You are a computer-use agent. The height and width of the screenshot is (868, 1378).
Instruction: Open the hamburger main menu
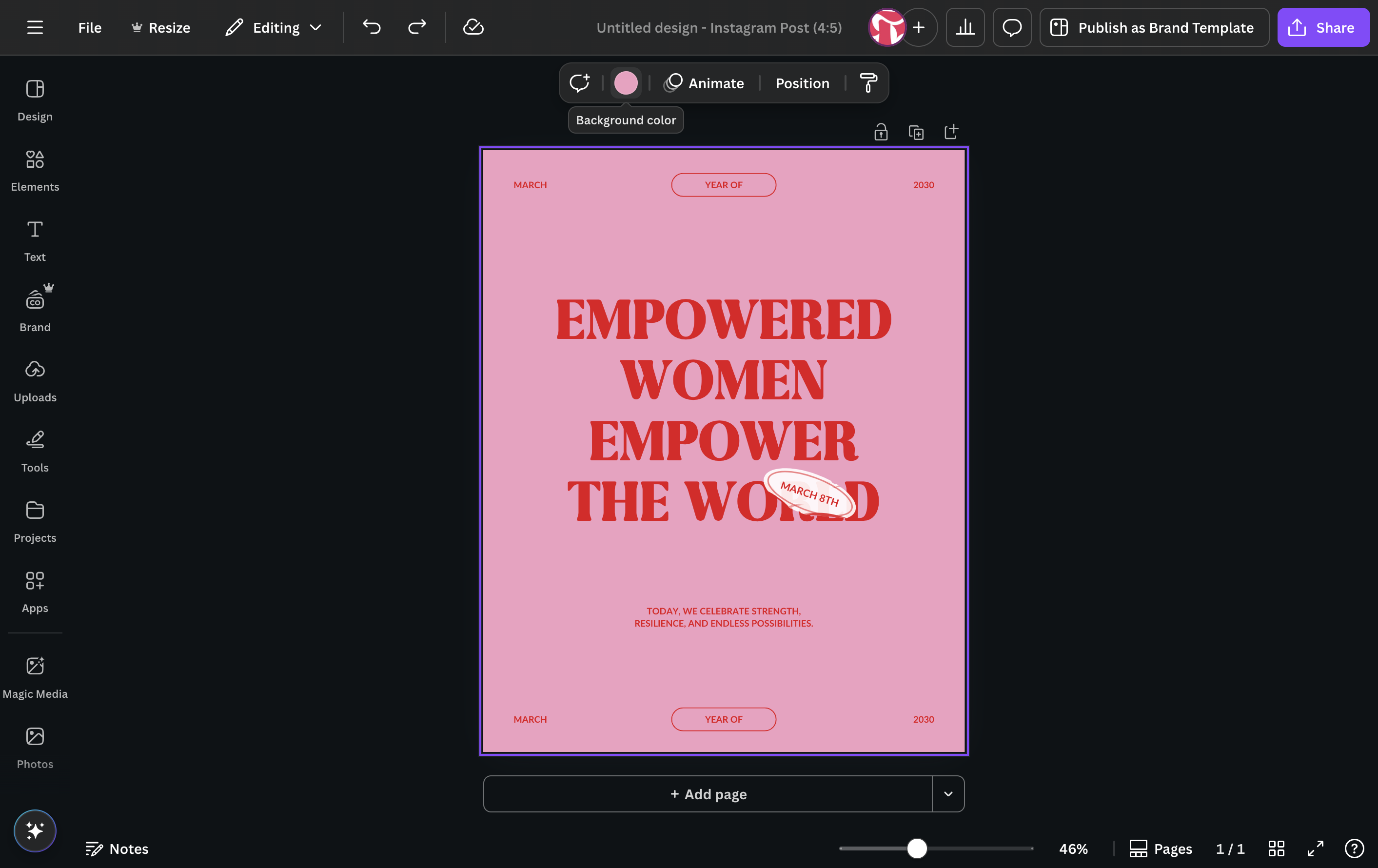click(x=35, y=27)
